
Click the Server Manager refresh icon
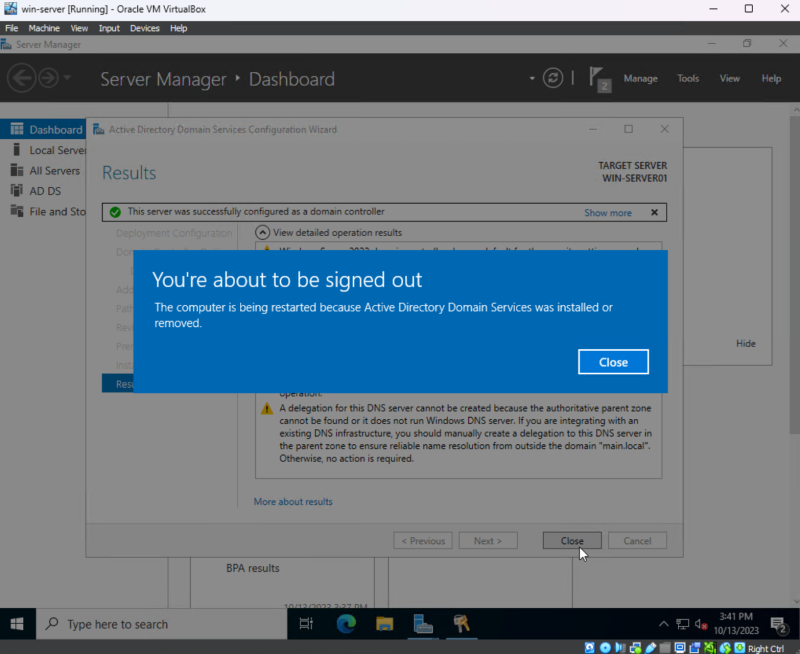(x=552, y=78)
